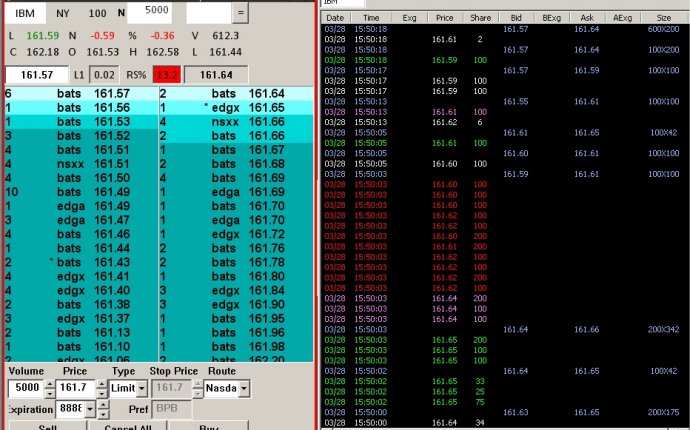The image size is (690, 430).
Task: Click the 161.57 best bid box
Action: click(37, 75)
